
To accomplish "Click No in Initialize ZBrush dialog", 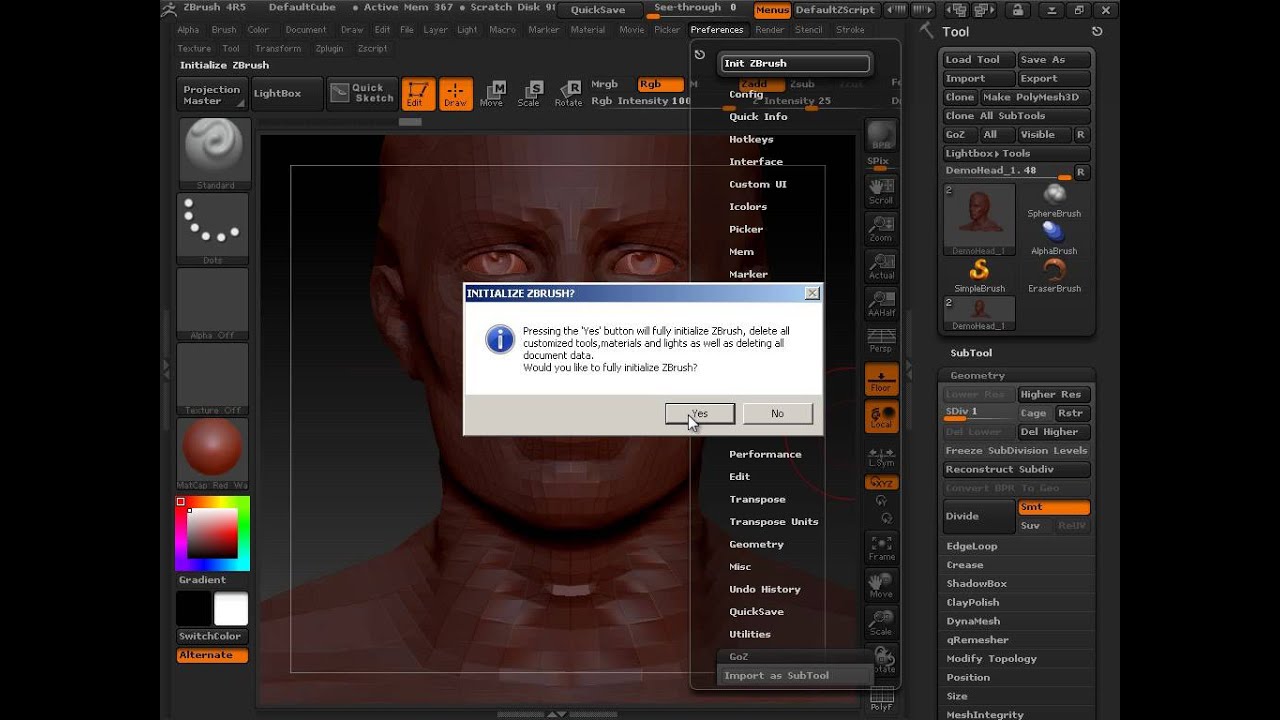I will click(x=777, y=413).
